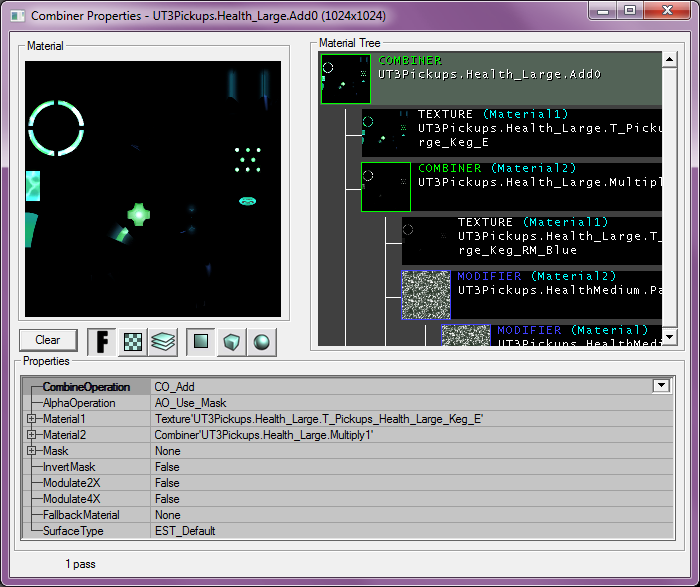Image resolution: width=700 pixels, height=587 pixels.
Task: Click the stacked layers icon
Action: [163, 342]
